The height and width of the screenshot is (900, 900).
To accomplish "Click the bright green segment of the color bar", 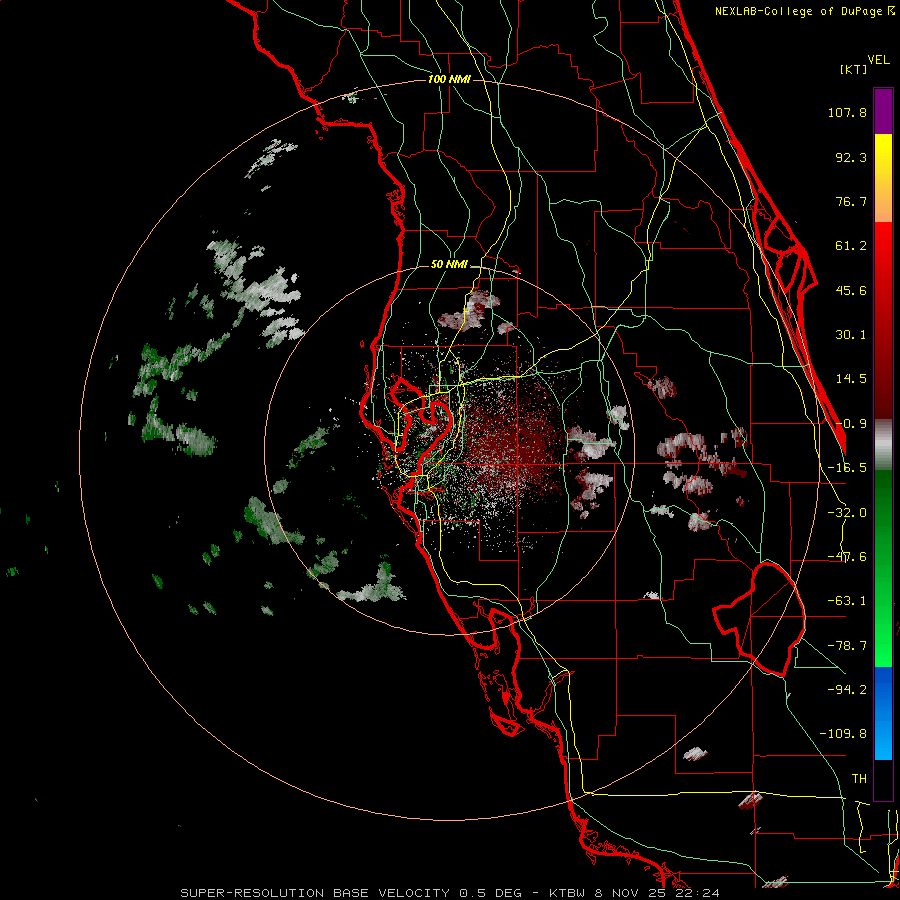I will point(883,568).
